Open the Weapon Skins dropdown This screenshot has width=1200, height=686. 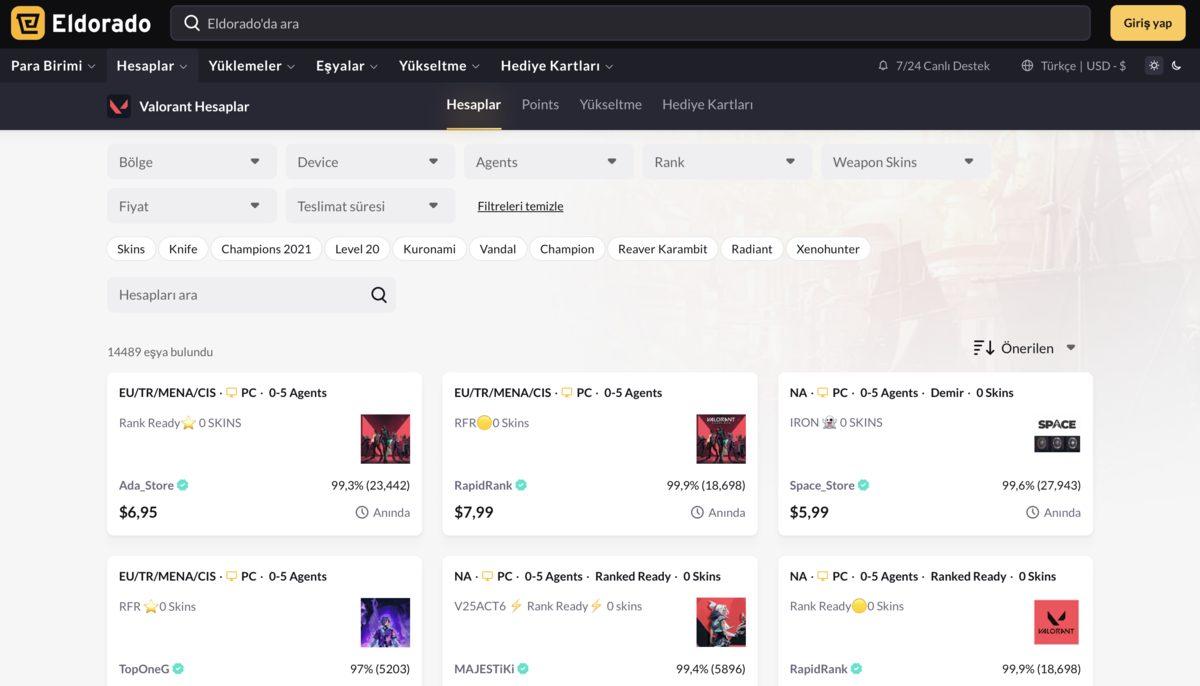coord(904,162)
